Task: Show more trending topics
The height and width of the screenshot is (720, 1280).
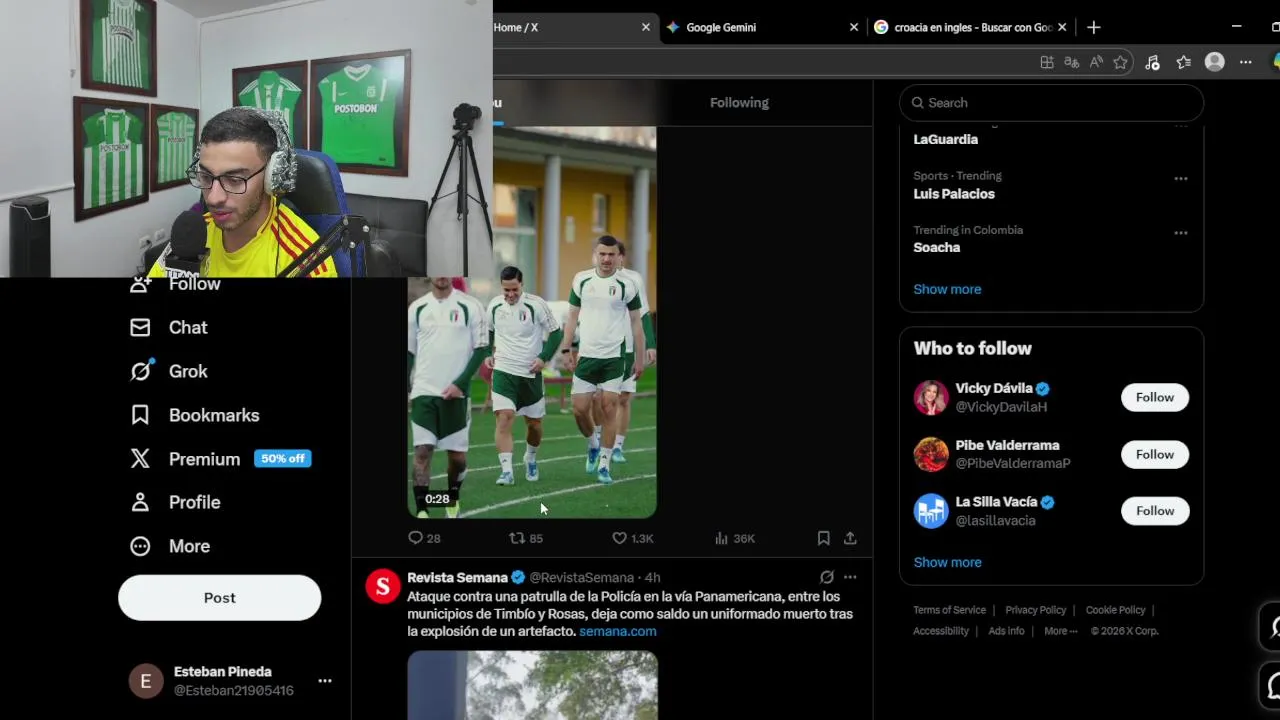Action: (947, 289)
